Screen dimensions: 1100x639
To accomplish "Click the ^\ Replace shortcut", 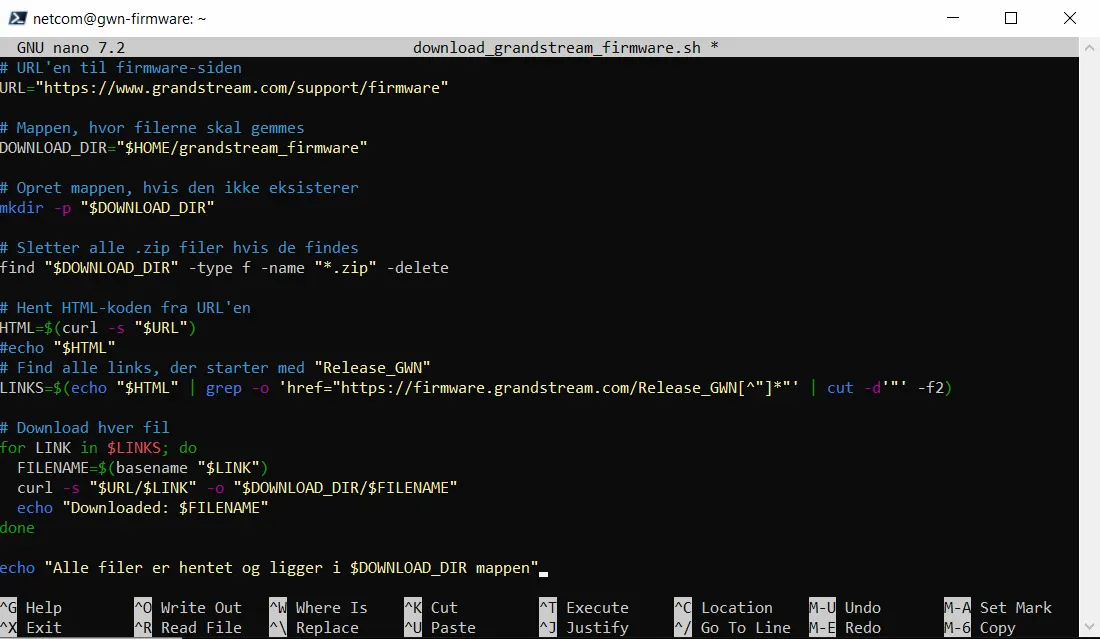I will (x=314, y=628).
